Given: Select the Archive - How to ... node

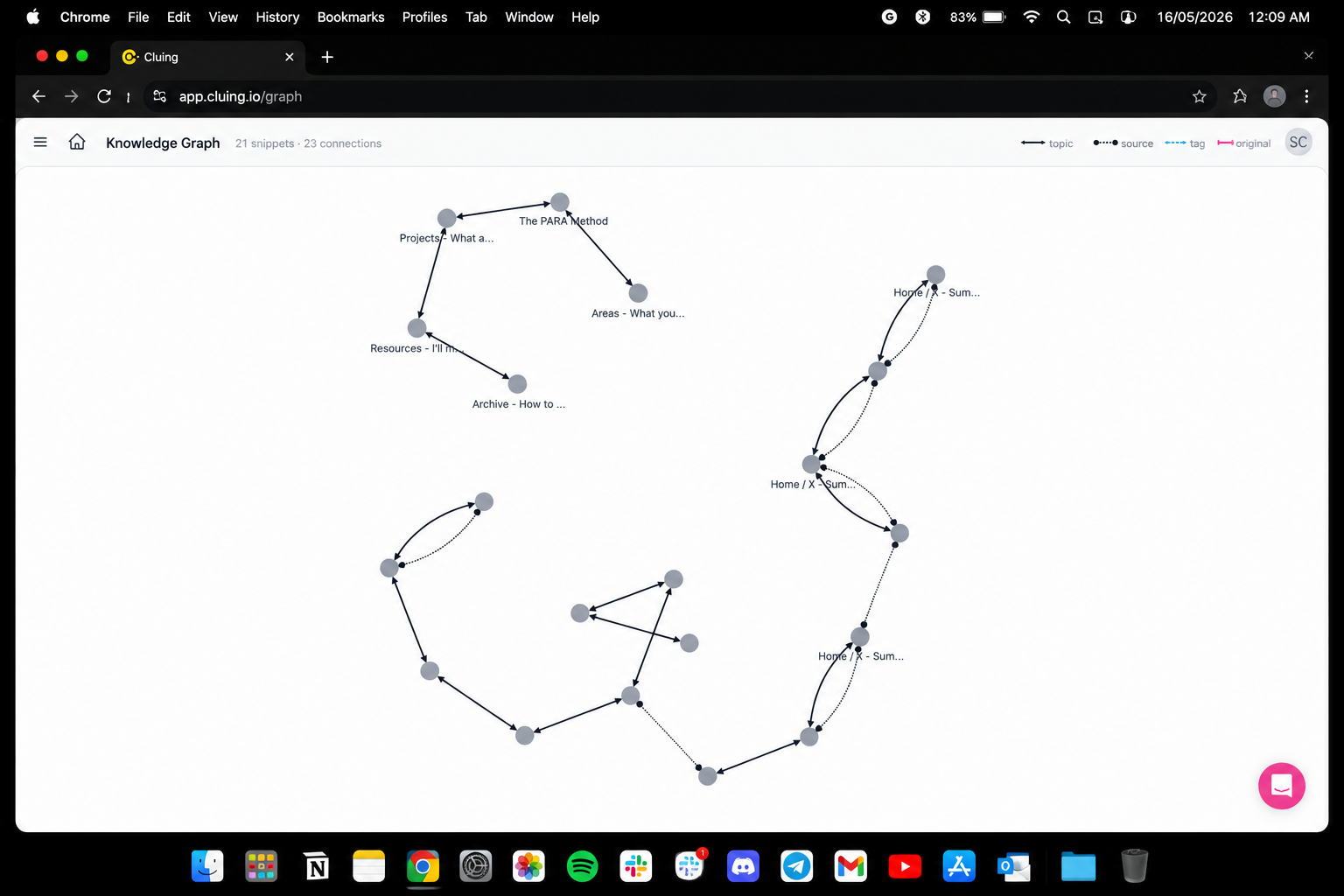Looking at the screenshot, I should coord(517,384).
